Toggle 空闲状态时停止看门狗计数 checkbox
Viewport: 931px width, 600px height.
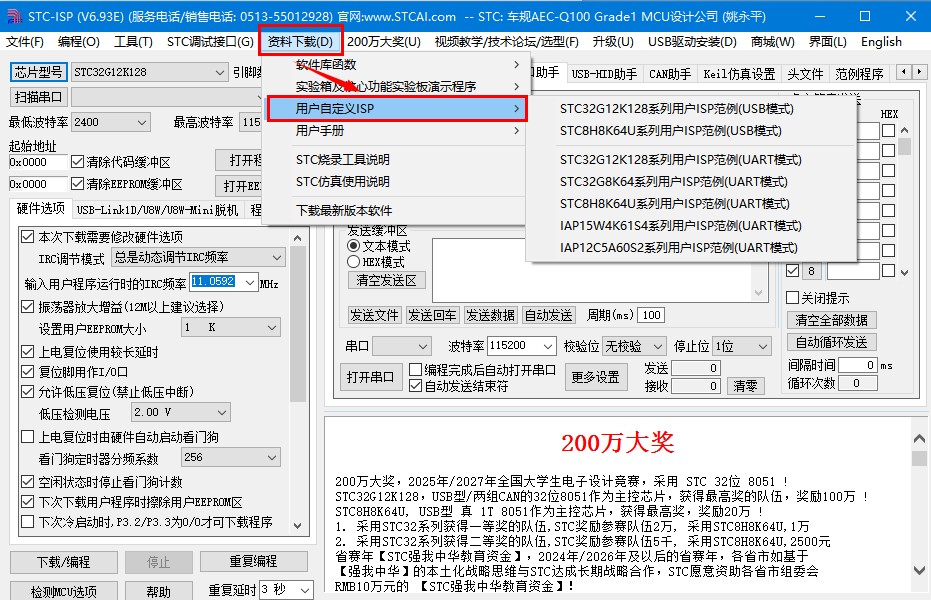(x=27, y=481)
